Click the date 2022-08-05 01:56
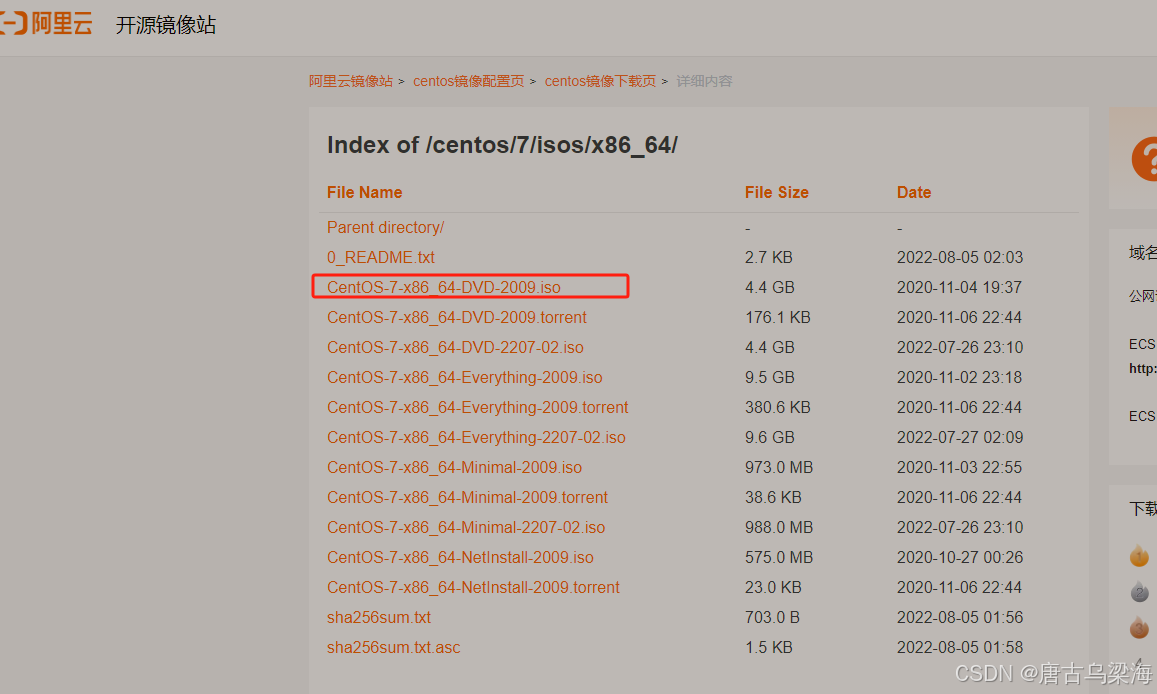Viewport: 1157px width, 694px height. (x=960, y=617)
